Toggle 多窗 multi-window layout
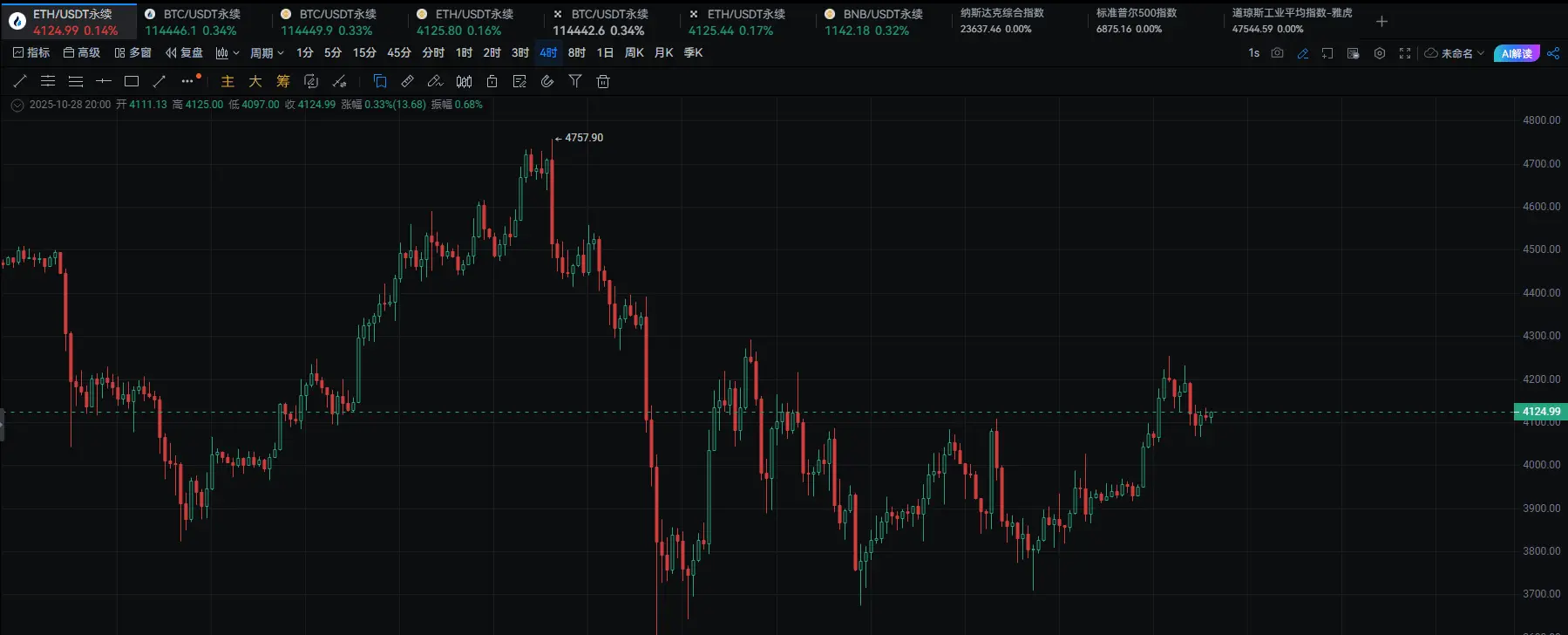This screenshot has width=1568, height=635. click(133, 52)
